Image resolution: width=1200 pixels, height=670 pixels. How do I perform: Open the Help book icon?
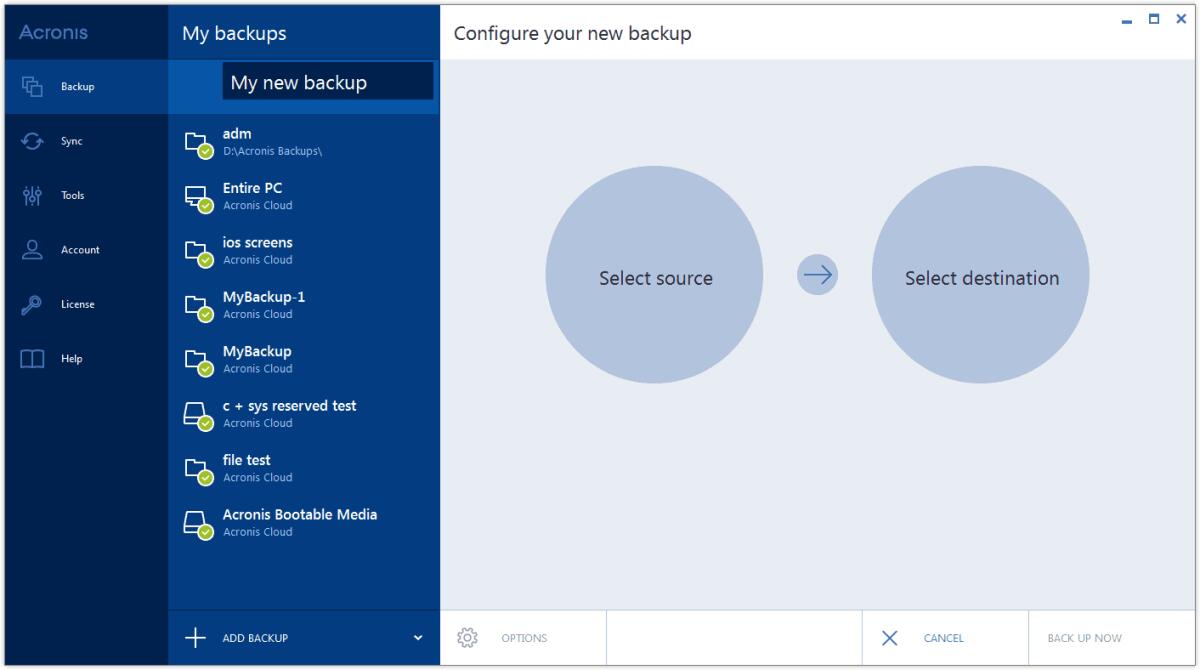click(32, 357)
